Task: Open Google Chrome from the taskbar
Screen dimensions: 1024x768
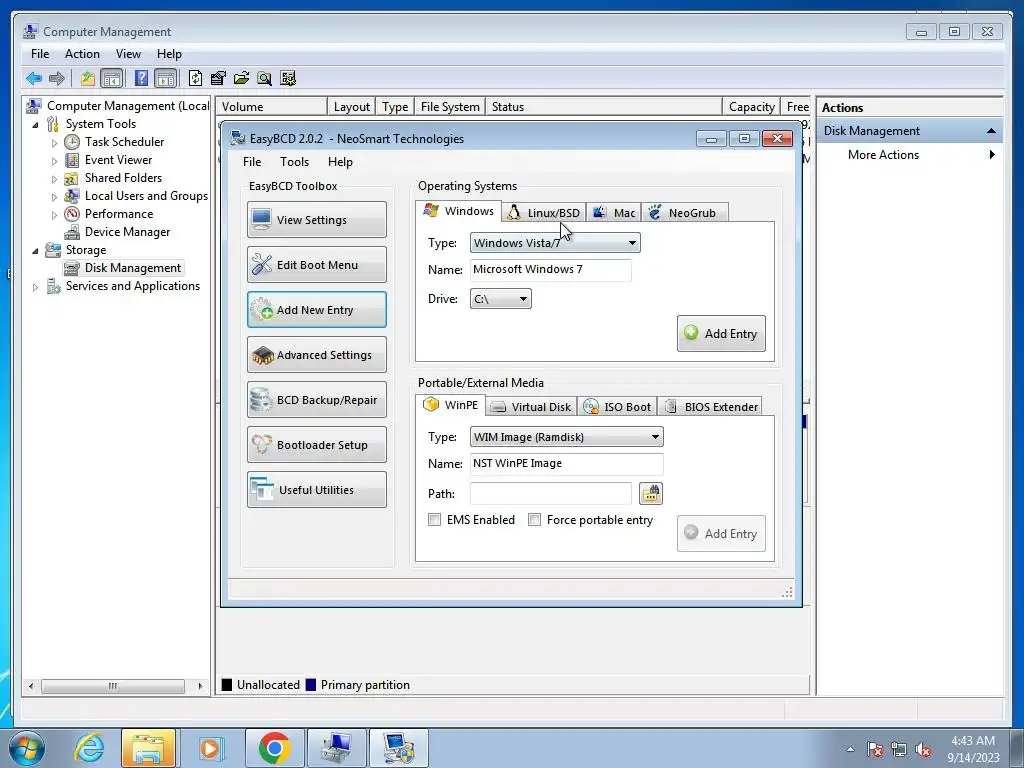Action: click(274, 748)
